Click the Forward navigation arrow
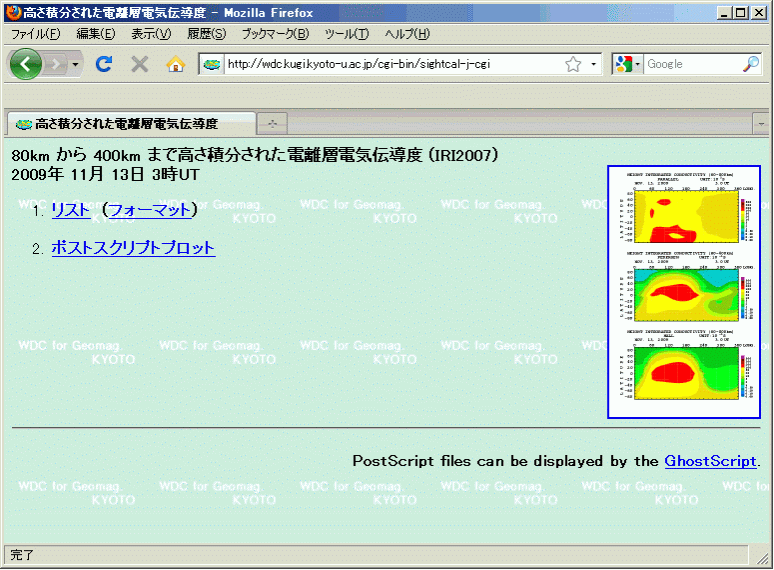 56,64
